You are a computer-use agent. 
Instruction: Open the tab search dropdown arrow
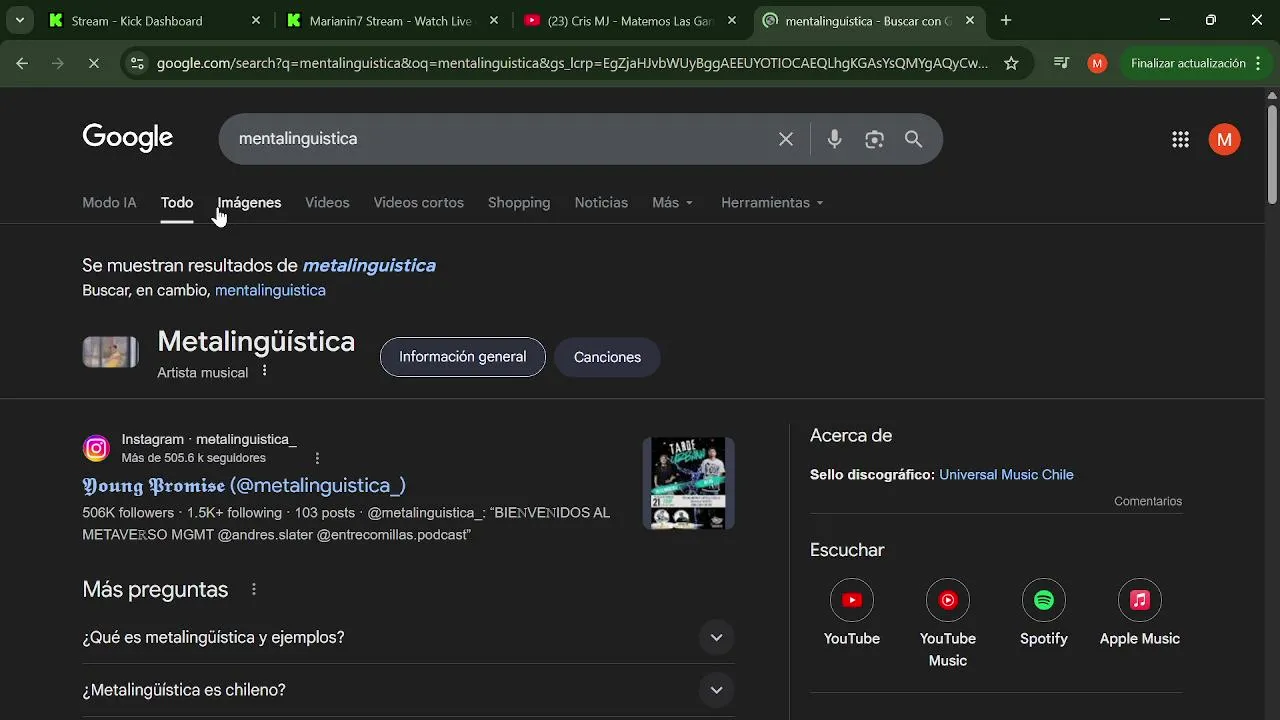click(20, 20)
